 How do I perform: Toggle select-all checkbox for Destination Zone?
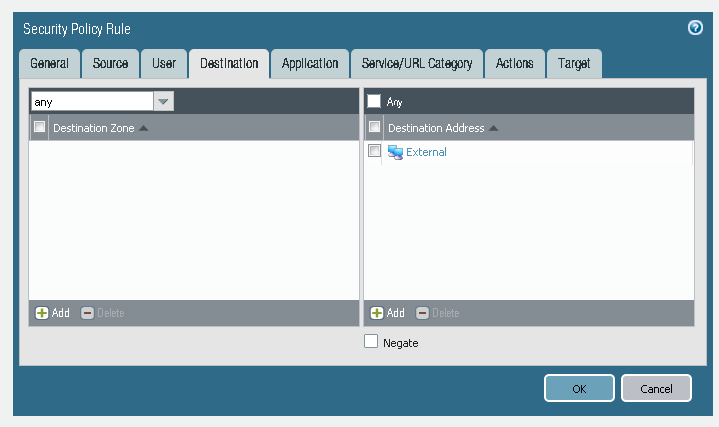coord(39,127)
